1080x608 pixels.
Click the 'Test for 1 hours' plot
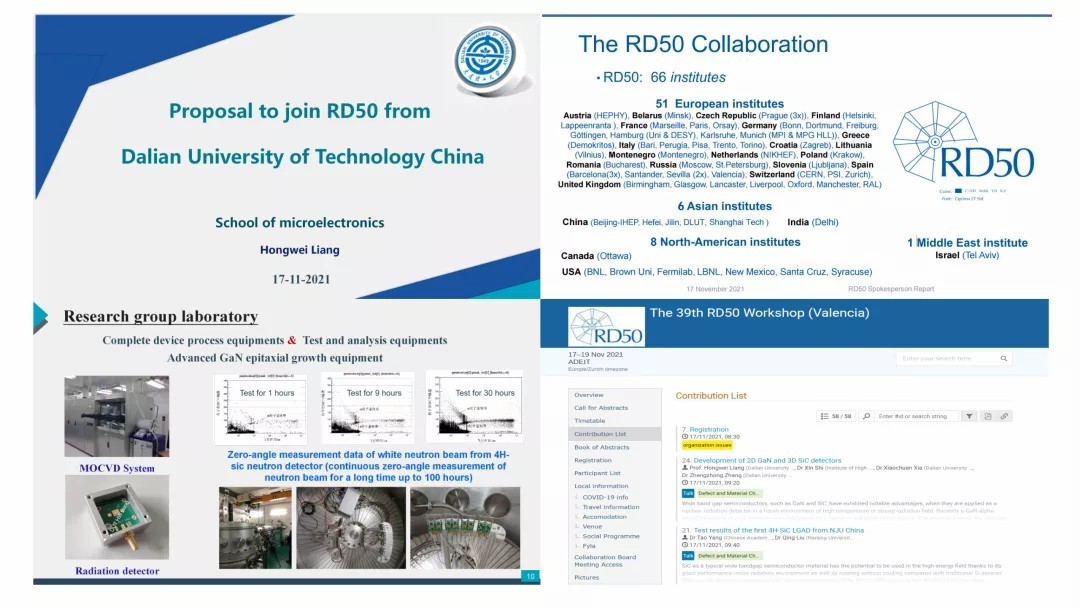click(260, 408)
